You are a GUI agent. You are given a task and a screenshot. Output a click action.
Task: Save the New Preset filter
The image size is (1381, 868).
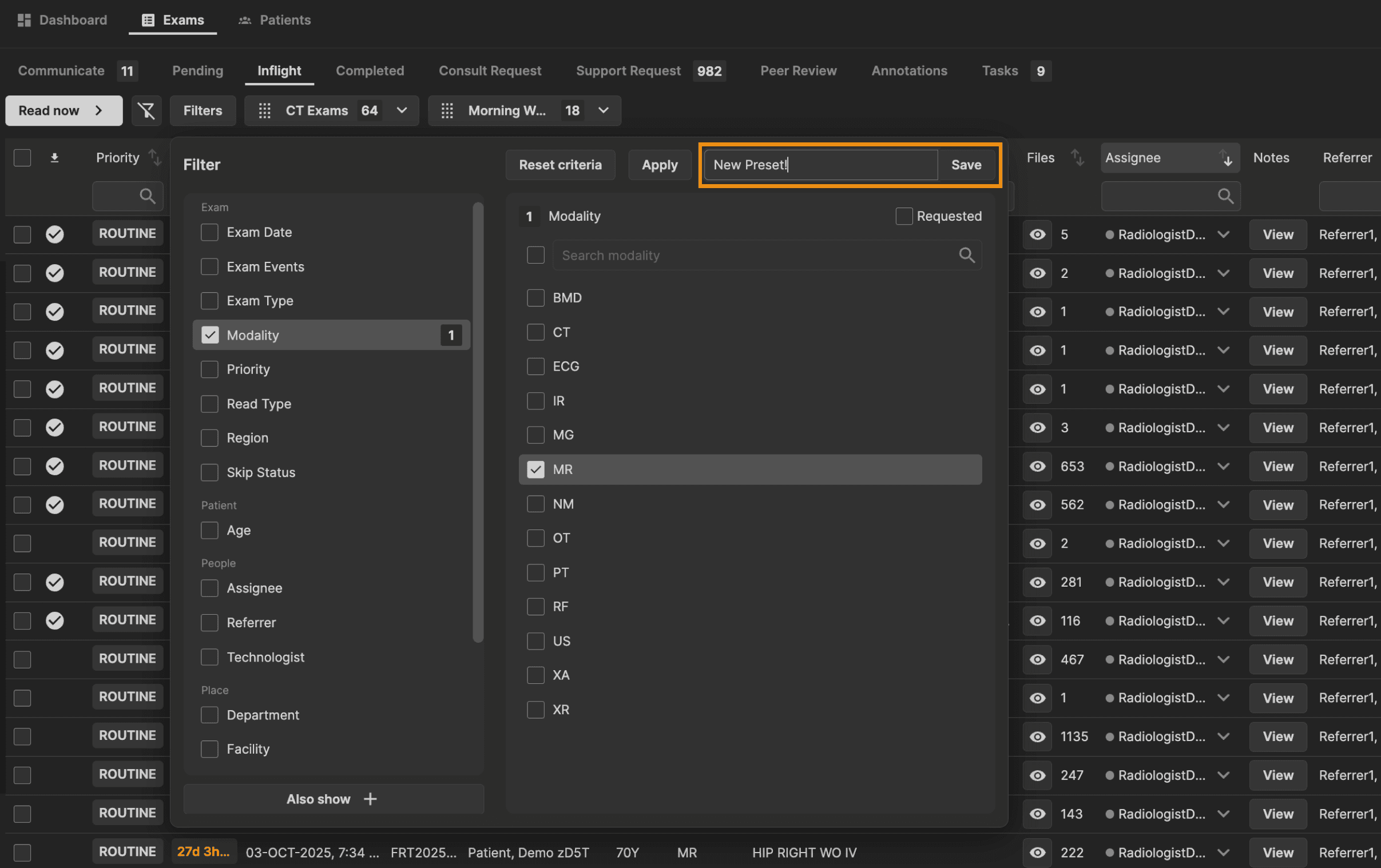pyautogui.click(x=966, y=165)
